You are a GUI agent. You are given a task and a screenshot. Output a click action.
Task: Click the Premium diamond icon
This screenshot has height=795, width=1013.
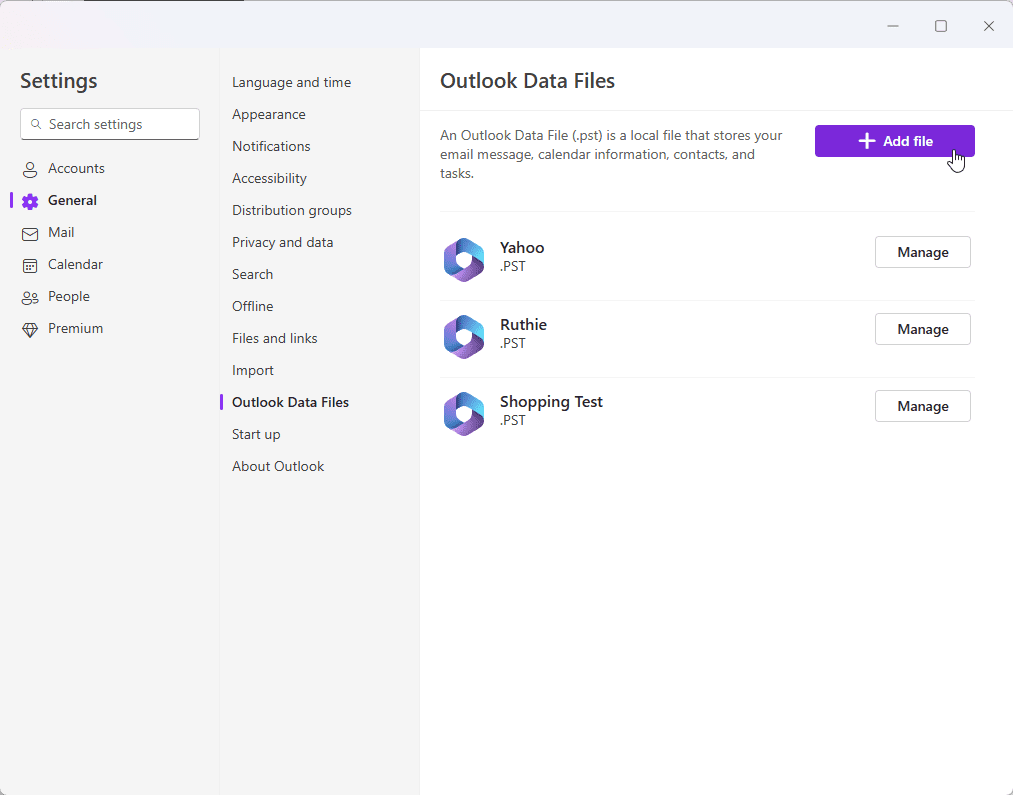click(30, 329)
